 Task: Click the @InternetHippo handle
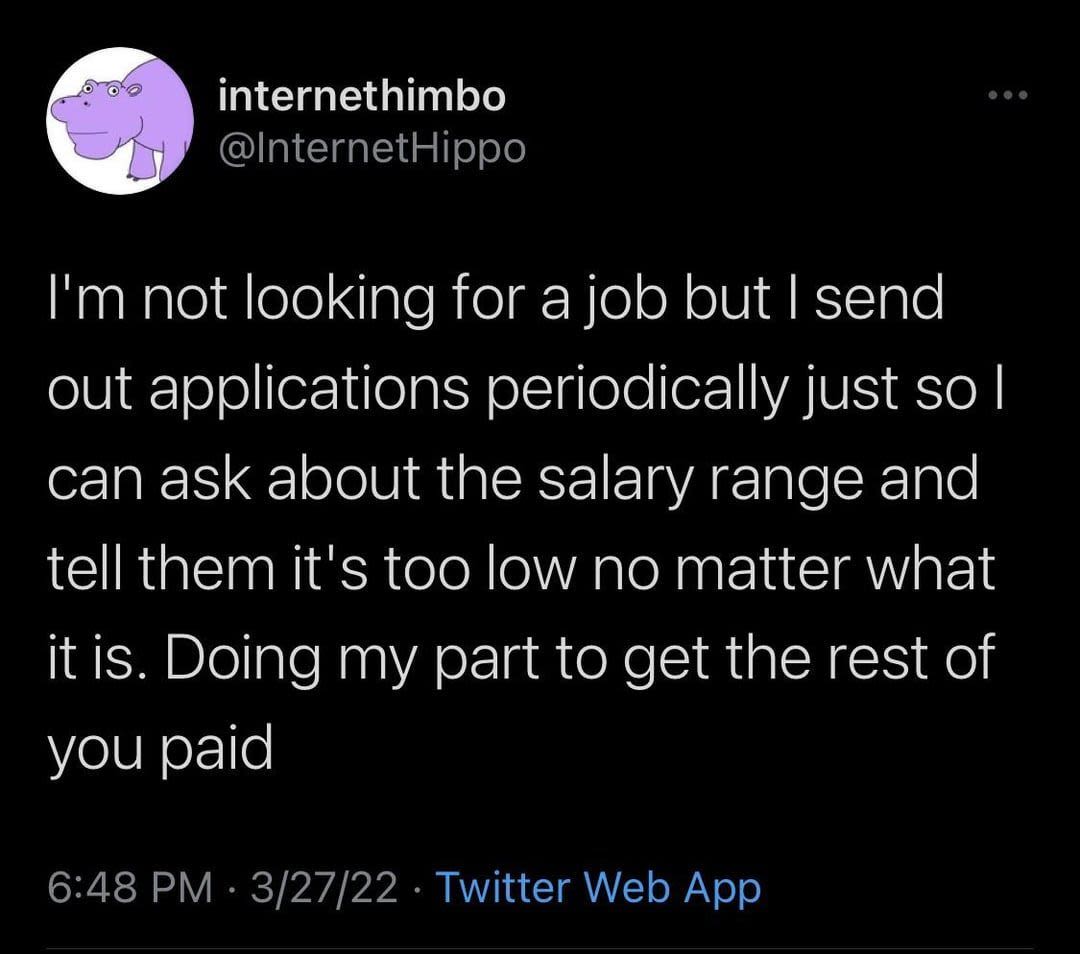tap(371, 149)
